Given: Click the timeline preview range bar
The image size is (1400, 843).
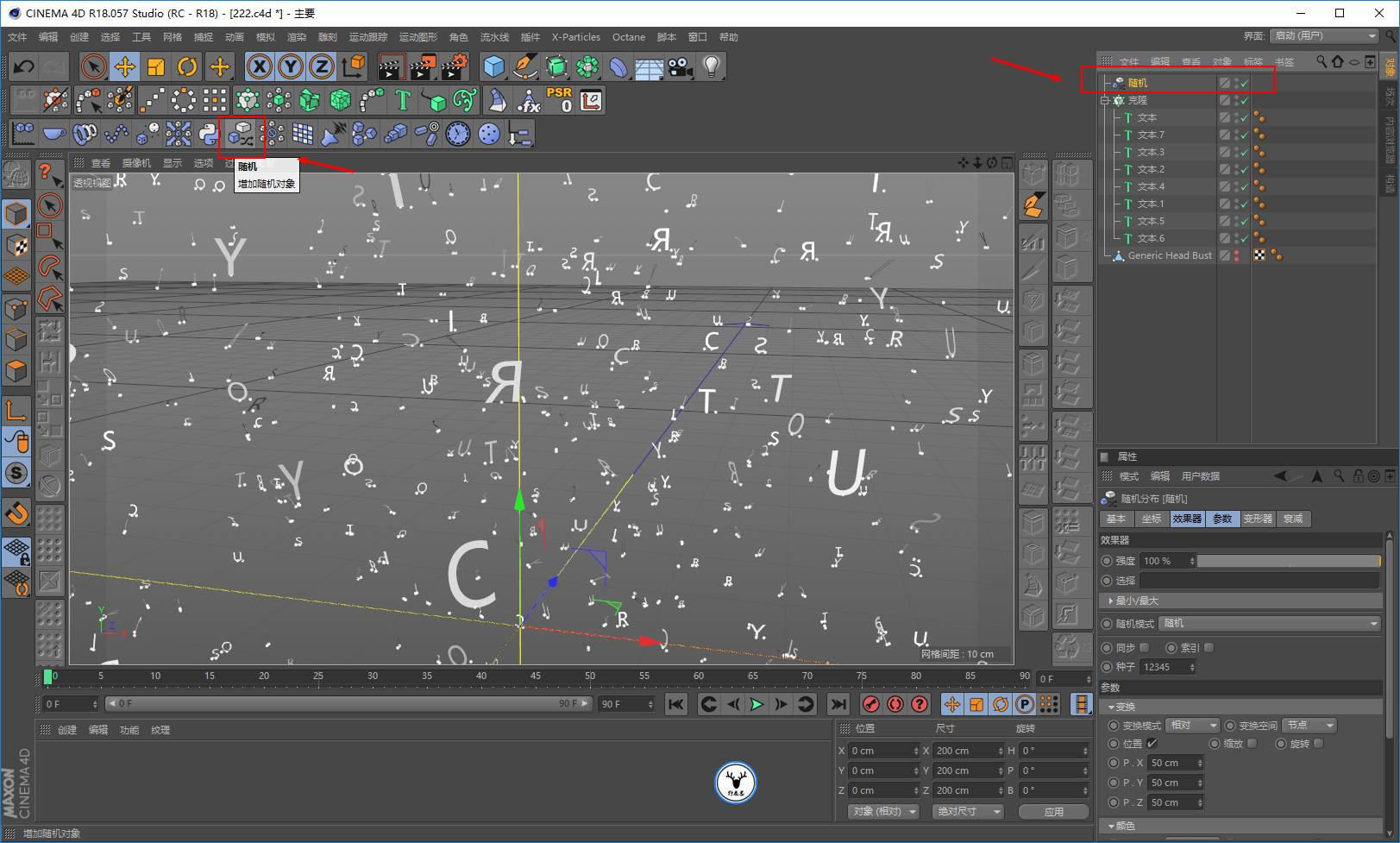Looking at the screenshot, I should point(348,704).
